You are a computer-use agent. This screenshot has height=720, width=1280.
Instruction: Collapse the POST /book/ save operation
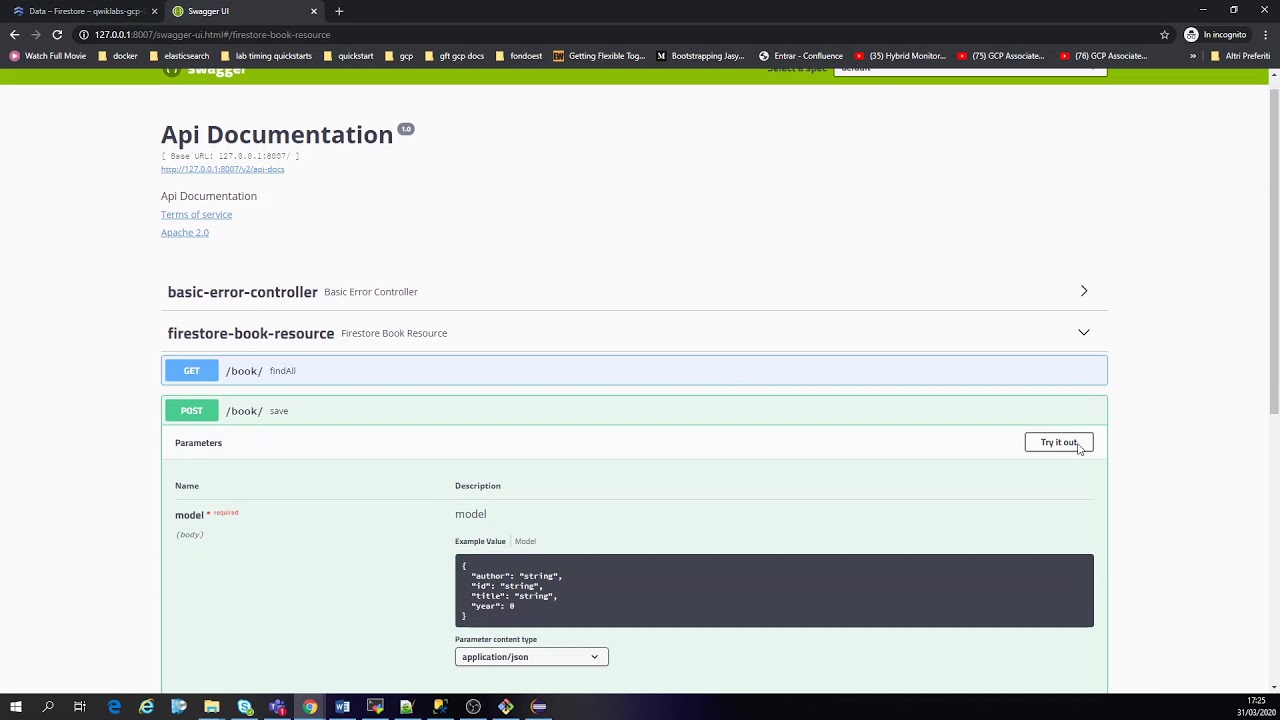(x=634, y=411)
